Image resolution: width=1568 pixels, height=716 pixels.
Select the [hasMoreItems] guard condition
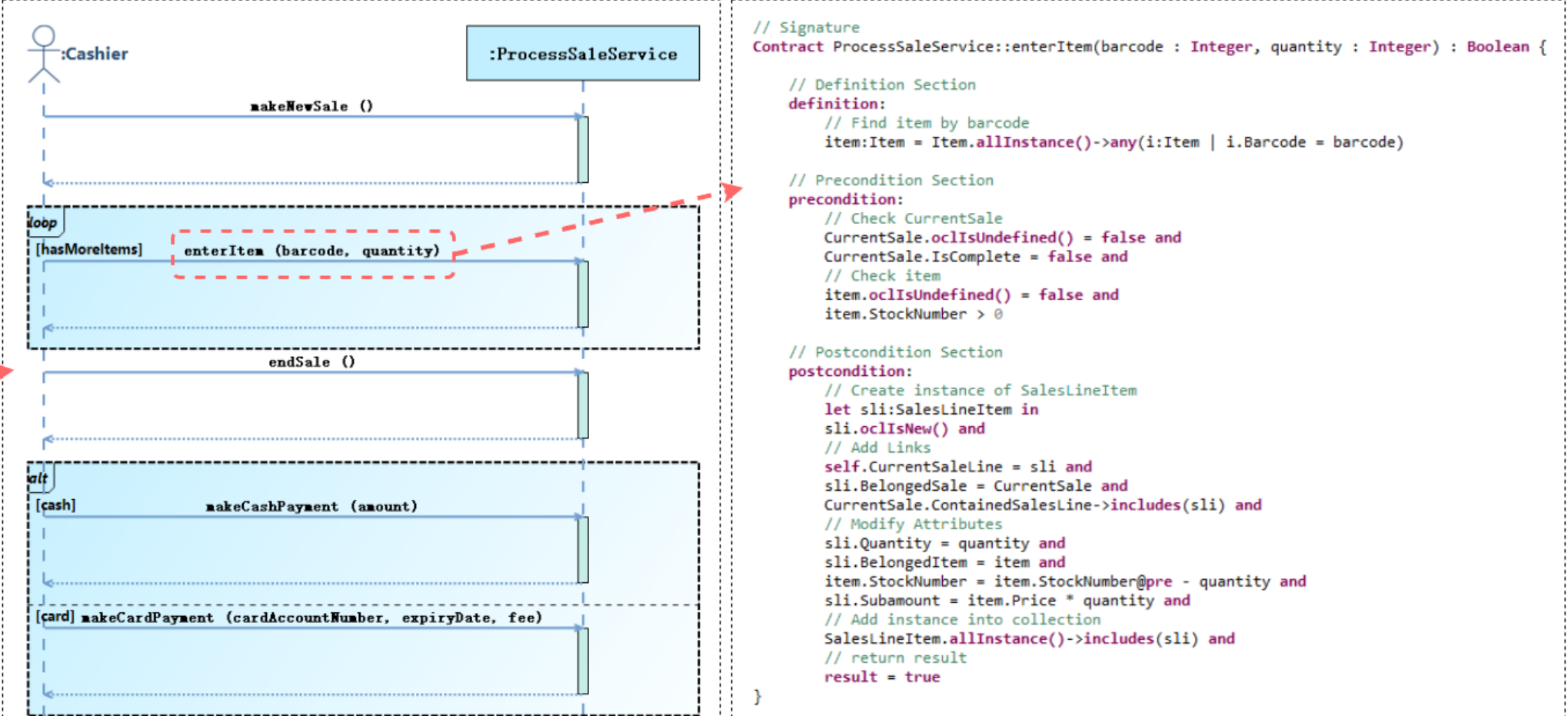89,249
